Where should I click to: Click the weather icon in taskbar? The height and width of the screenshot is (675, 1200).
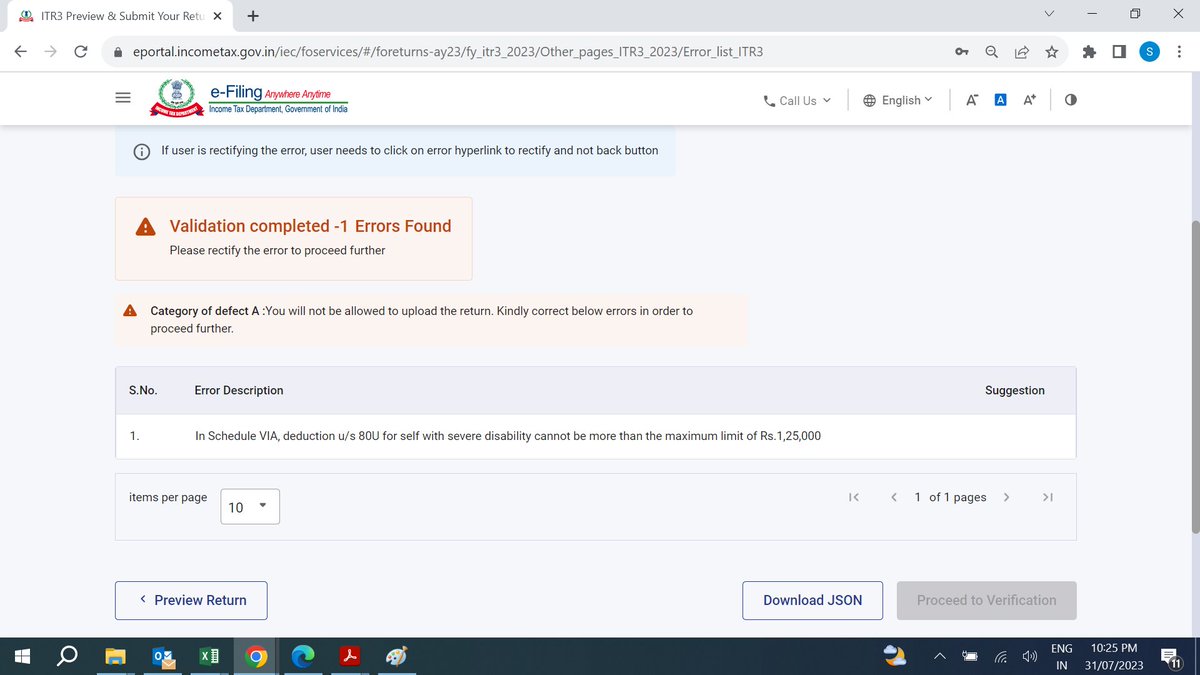coord(895,656)
